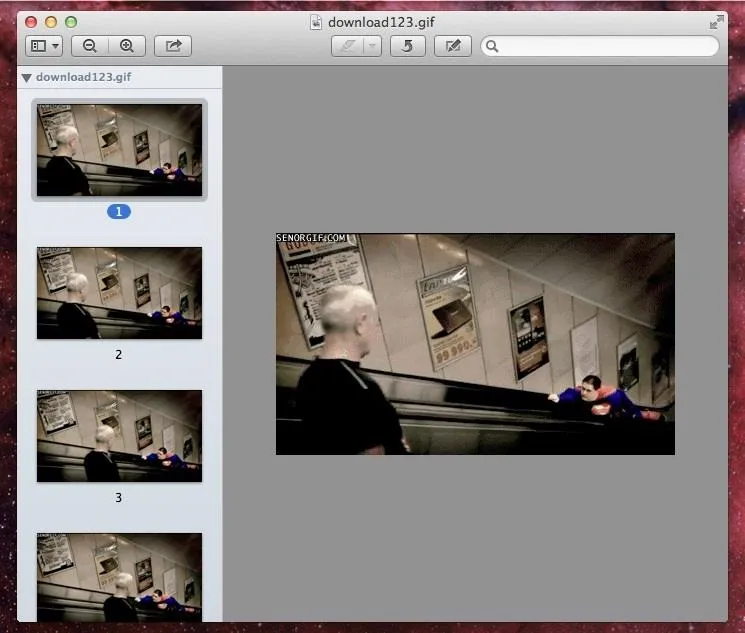
Task: Click the zoom in magnifier button
Action: [127, 46]
